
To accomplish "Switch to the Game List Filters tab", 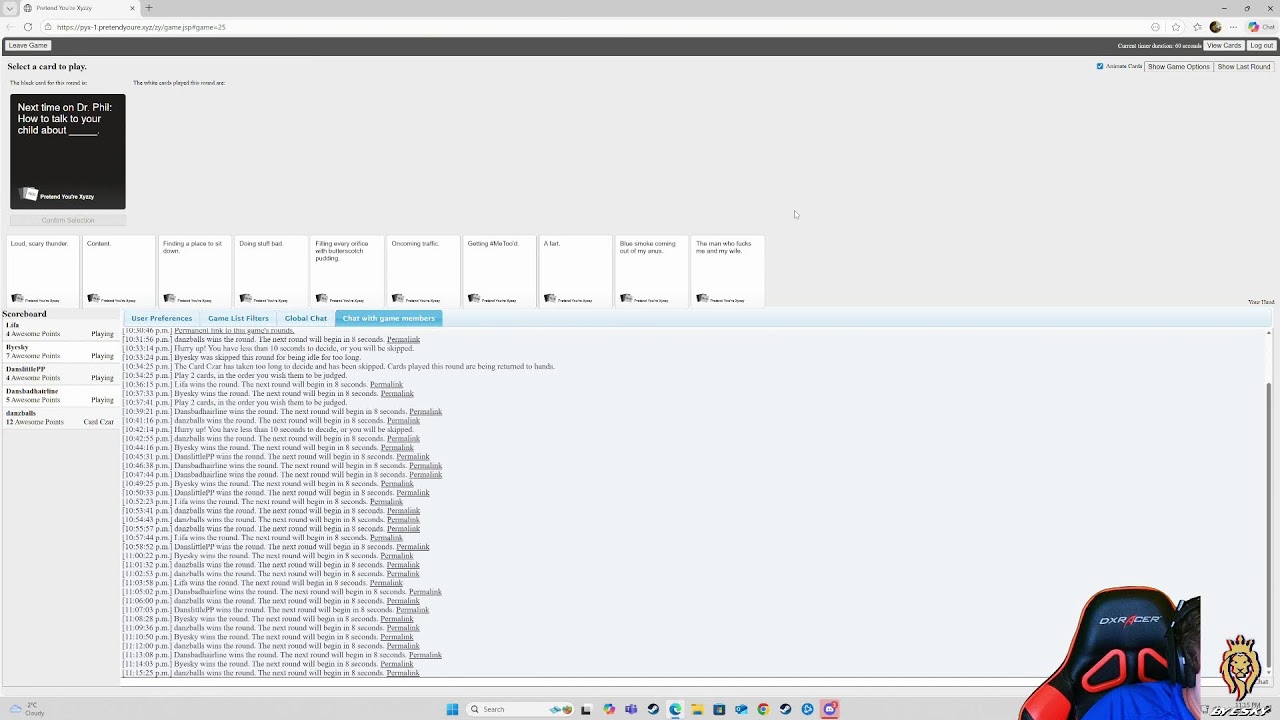I will [x=238, y=318].
